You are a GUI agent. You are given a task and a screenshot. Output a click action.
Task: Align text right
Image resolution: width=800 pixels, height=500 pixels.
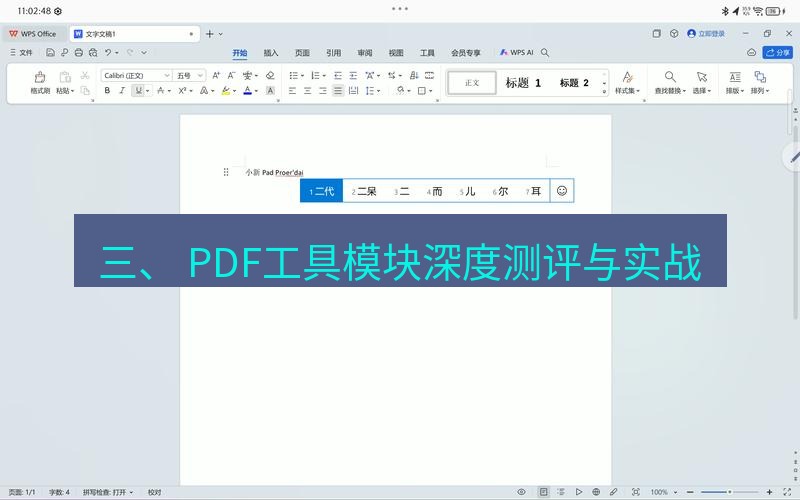323,90
